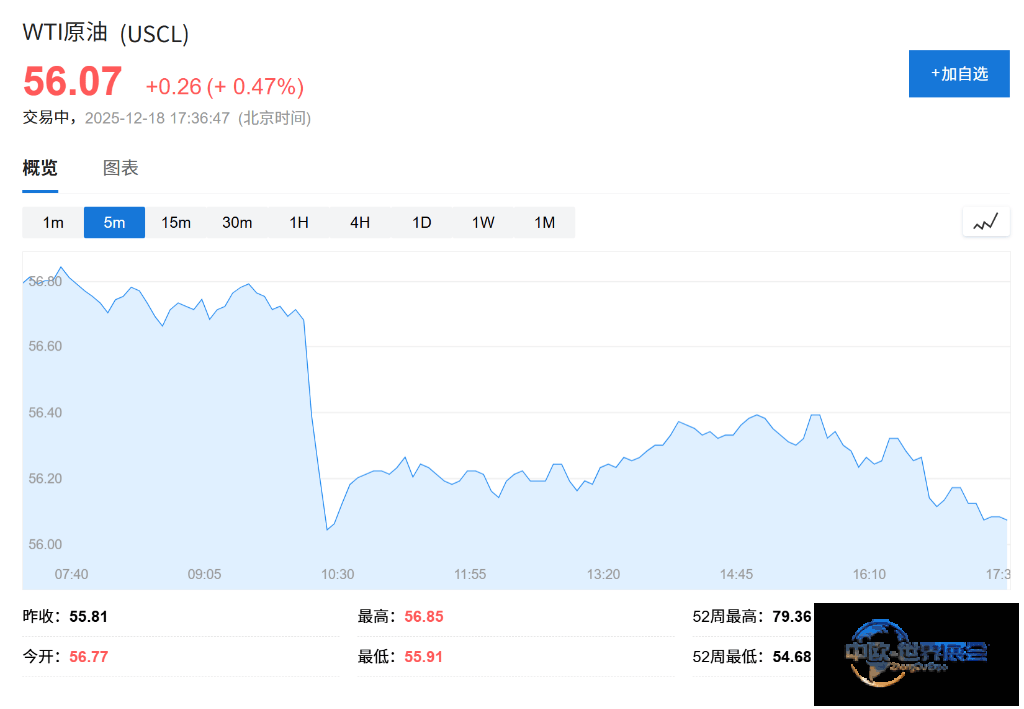
Task: Set chart interval to 30m
Action: click(237, 222)
